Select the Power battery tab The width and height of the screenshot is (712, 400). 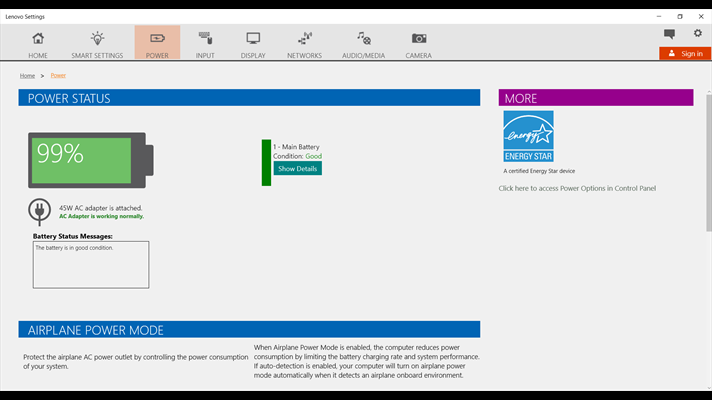click(x=157, y=42)
